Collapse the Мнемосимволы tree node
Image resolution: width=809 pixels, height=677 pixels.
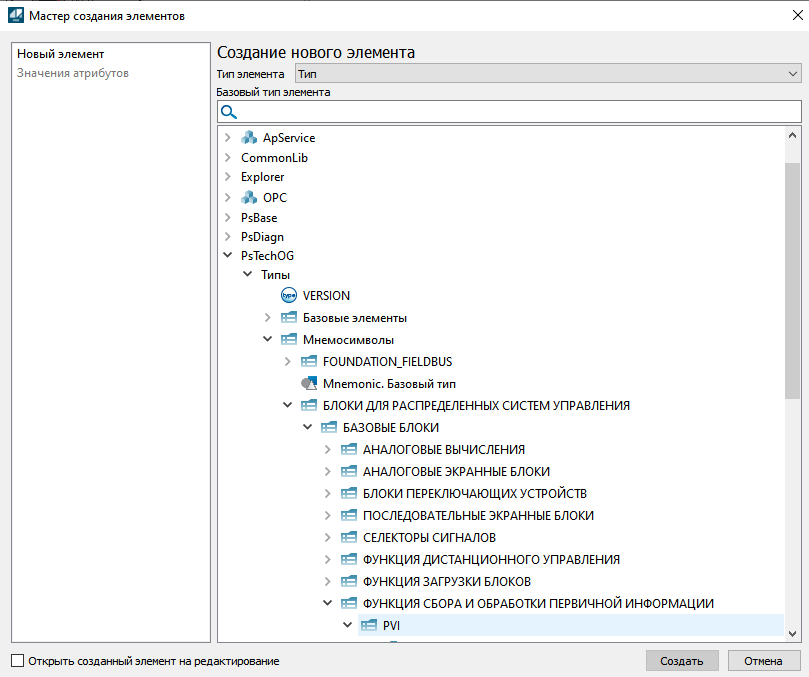click(x=268, y=339)
